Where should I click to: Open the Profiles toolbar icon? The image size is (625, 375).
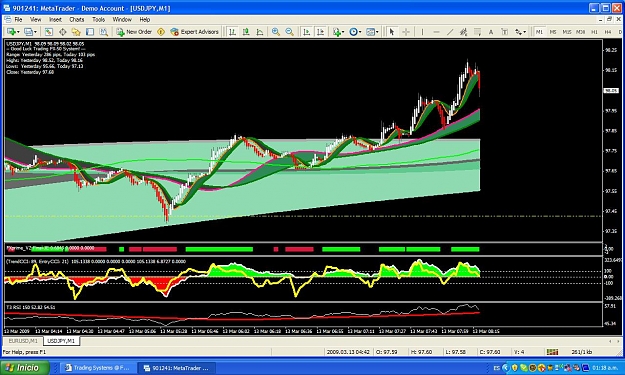[28, 32]
